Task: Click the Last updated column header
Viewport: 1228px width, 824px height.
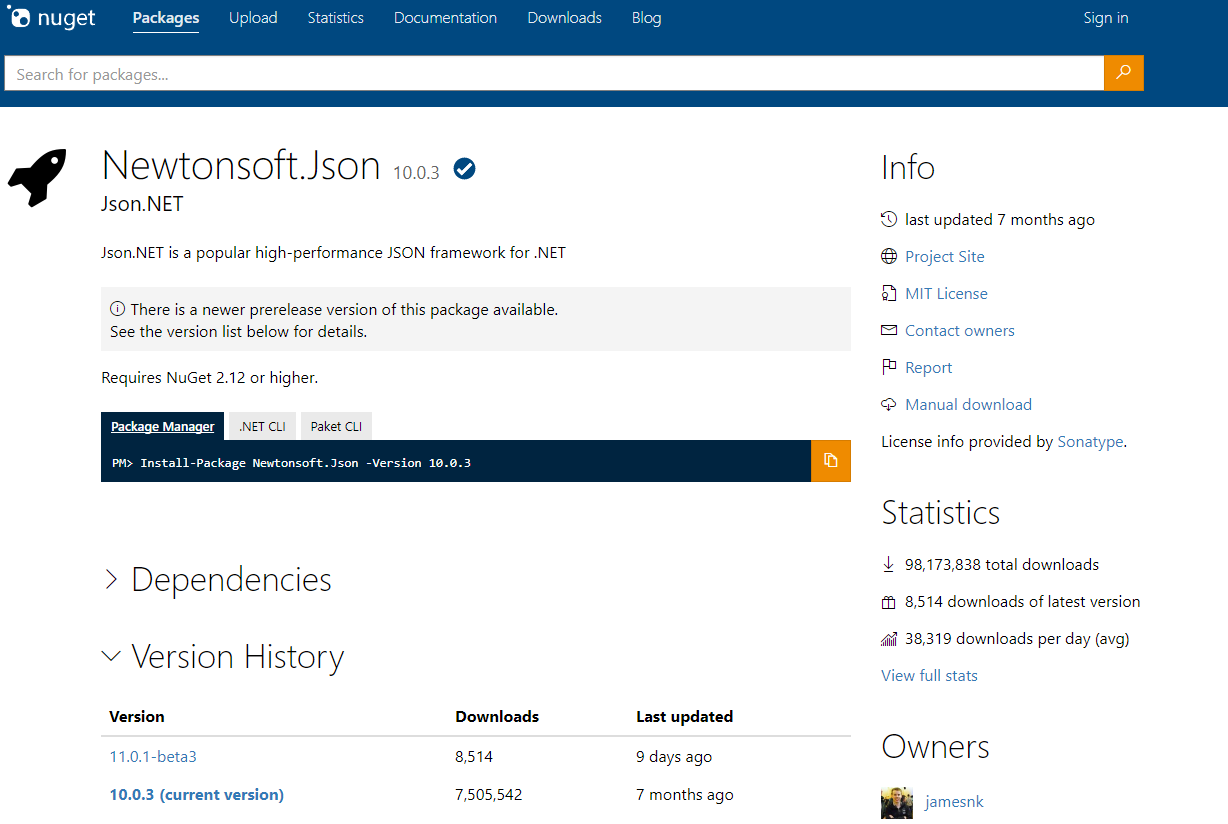Action: click(x=685, y=716)
